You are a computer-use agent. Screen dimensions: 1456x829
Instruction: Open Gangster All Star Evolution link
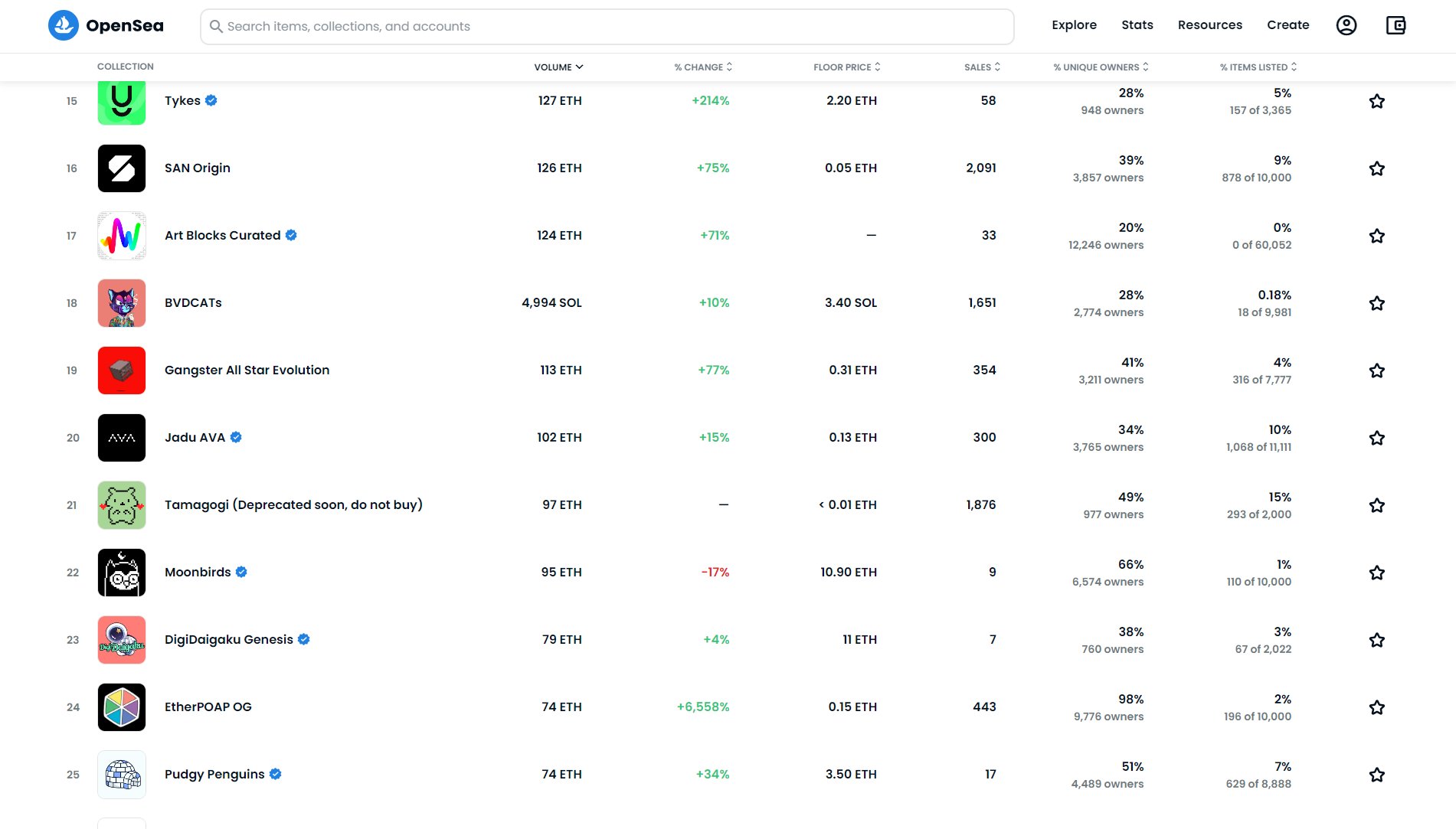[247, 370]
